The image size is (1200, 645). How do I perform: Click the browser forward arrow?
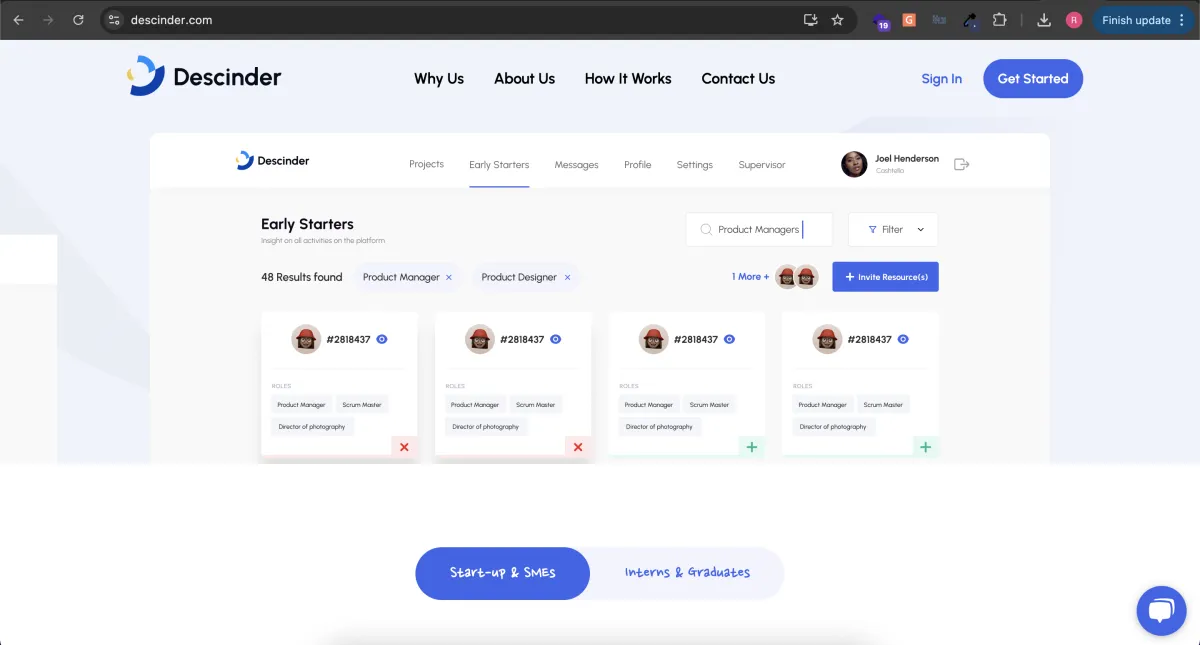pyautogui.click(x=48, y=20)
